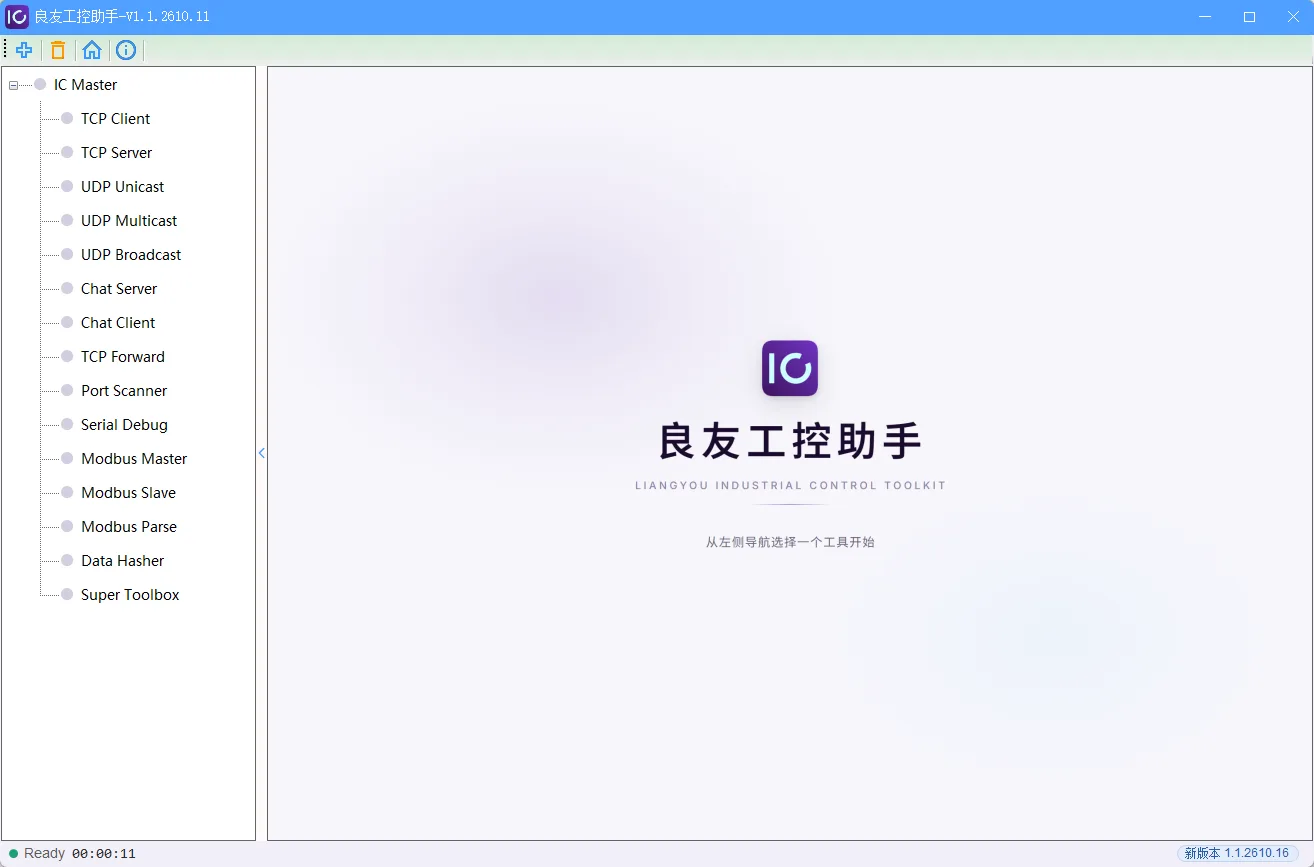Click the blue plus add icon in toolbar

(24, 50)
